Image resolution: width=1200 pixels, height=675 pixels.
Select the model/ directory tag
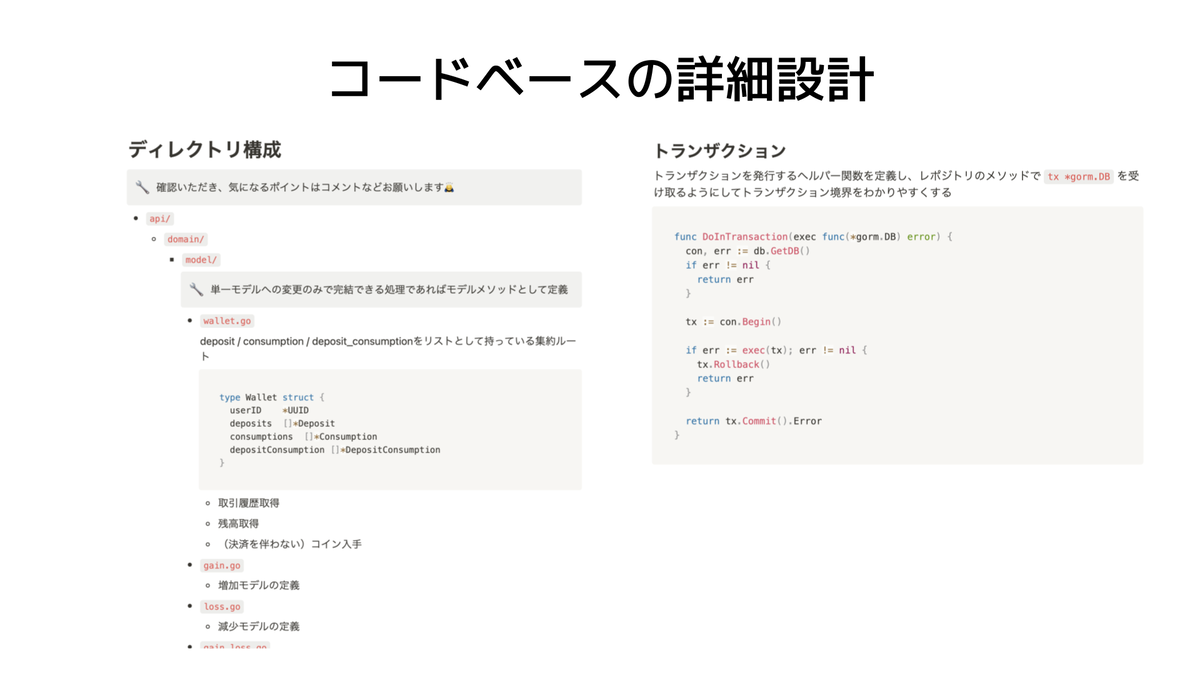201,260
